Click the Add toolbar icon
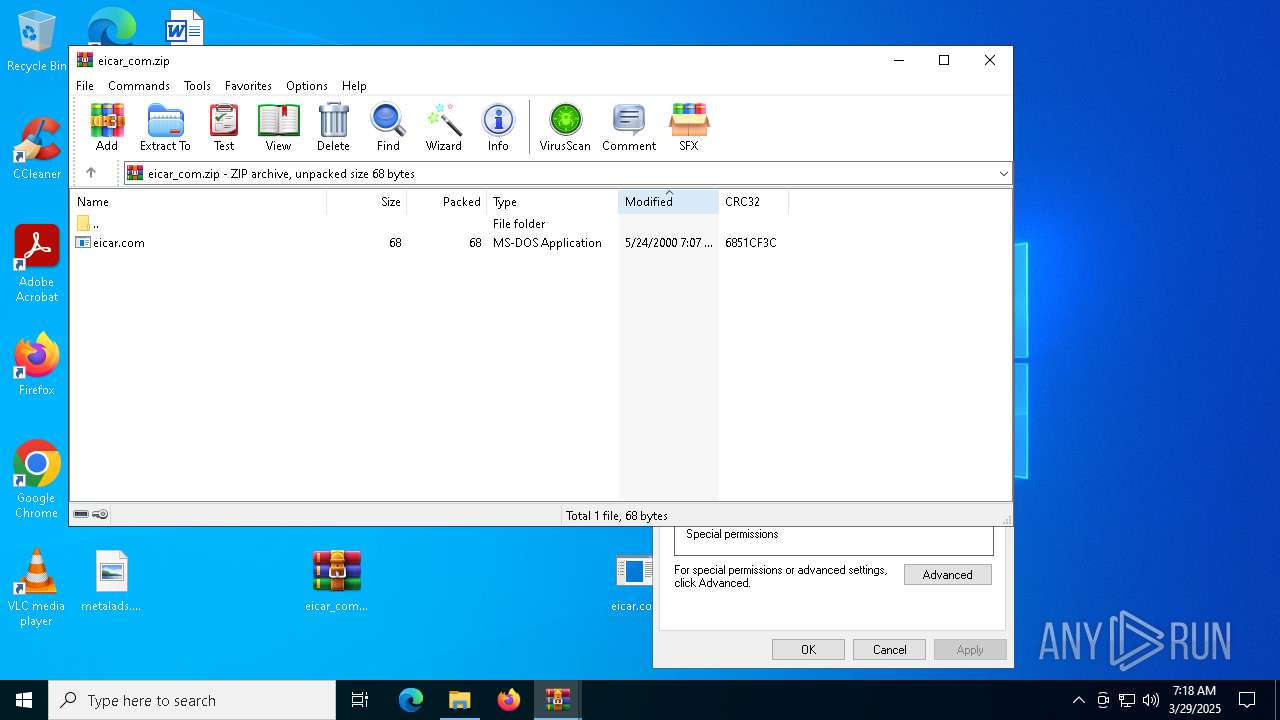The image size is (1280, 720). pos(107,127)
